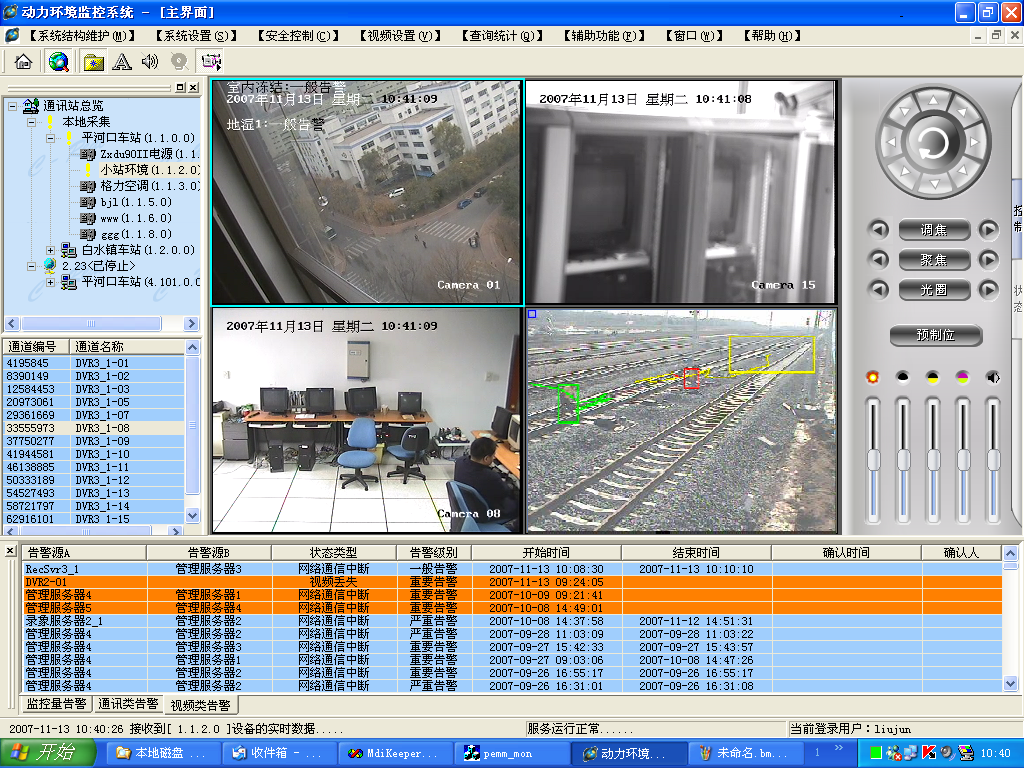This screenshot has height=768, width=1024.
Task: Collapse the 通讯站总览 tree root
Action: point(12,106)
